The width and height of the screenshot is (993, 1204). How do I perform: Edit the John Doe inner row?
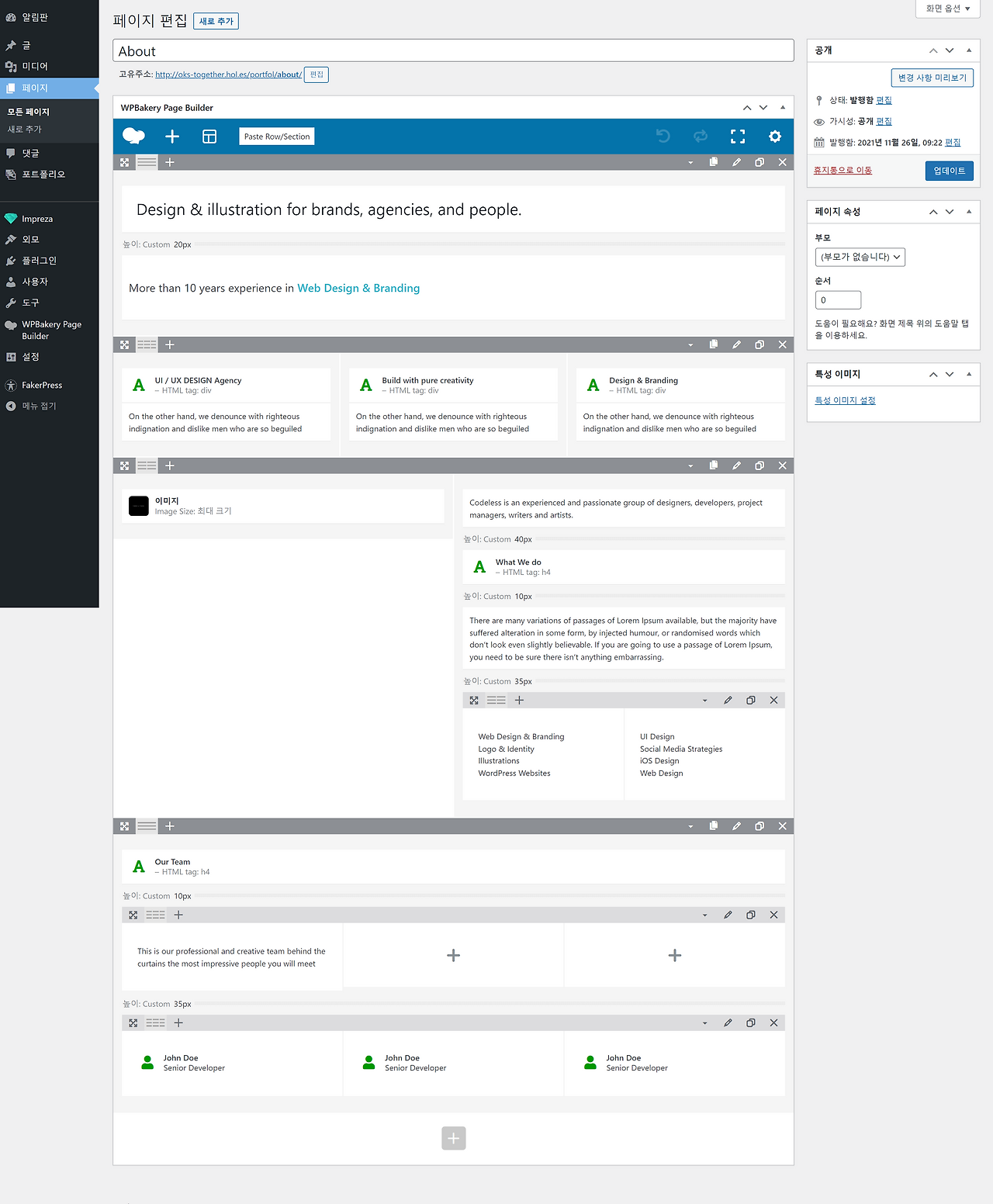[x=728, y=1022]
